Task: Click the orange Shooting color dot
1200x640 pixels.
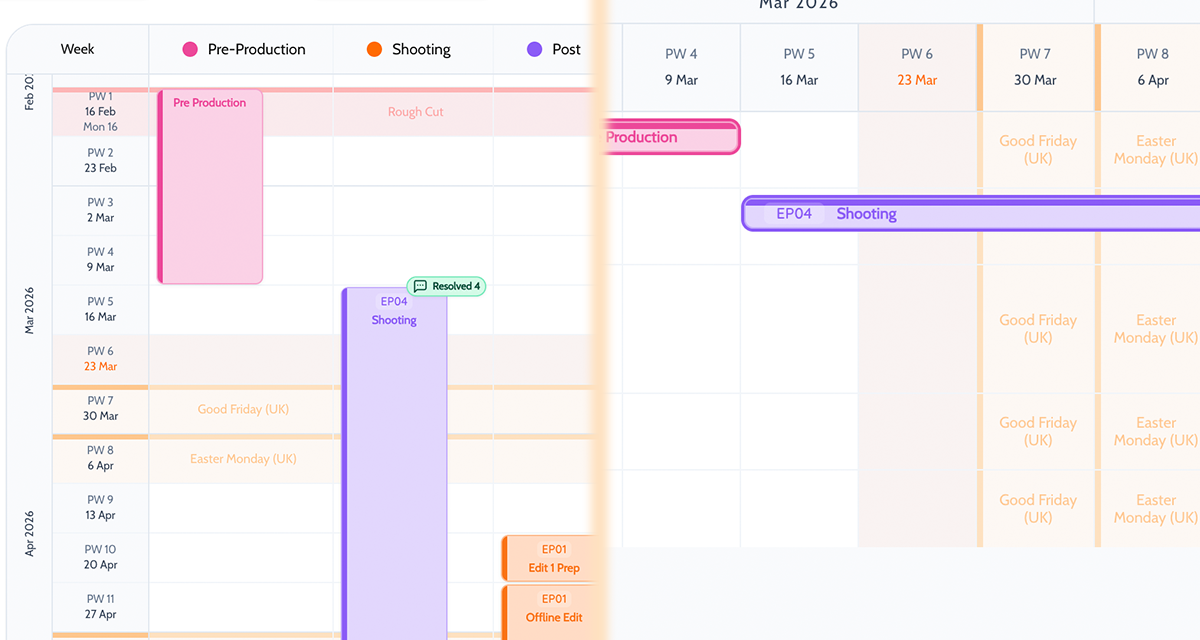Action: pos(374,49)
